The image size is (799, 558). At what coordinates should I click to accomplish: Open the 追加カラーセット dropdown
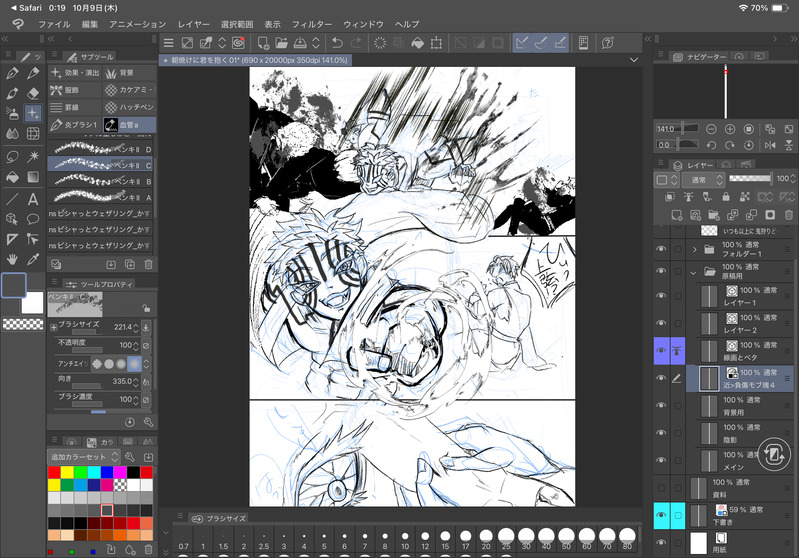84,457
